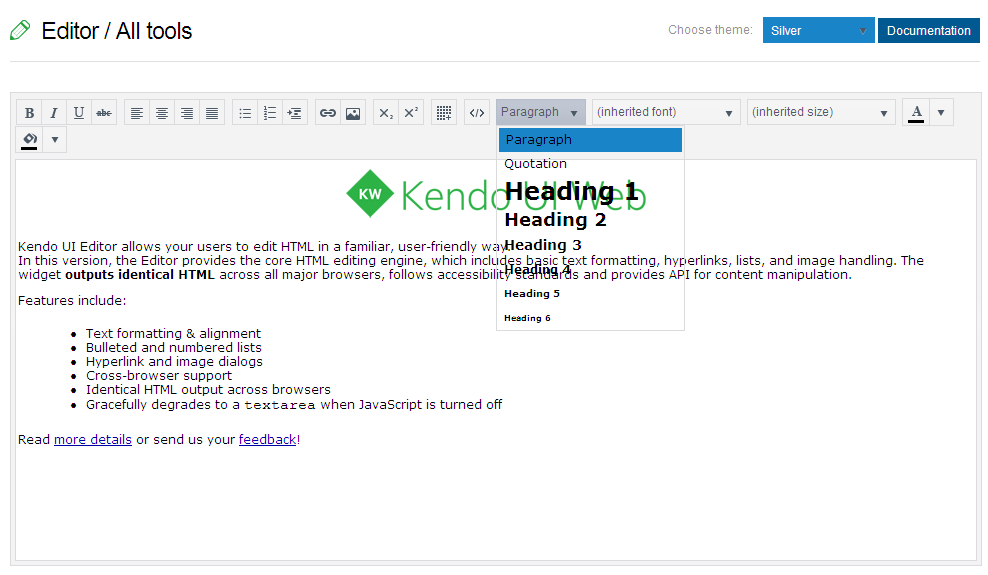
Task: Click 'Bulleted and numbered lists' bullet
Action: point(174,348)
